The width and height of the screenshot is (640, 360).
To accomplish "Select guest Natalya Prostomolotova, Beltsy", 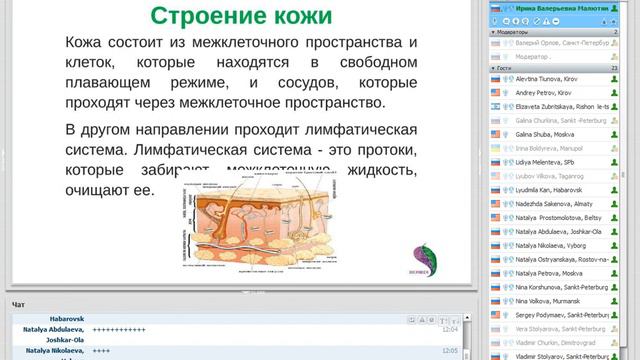I will (554, 218).
